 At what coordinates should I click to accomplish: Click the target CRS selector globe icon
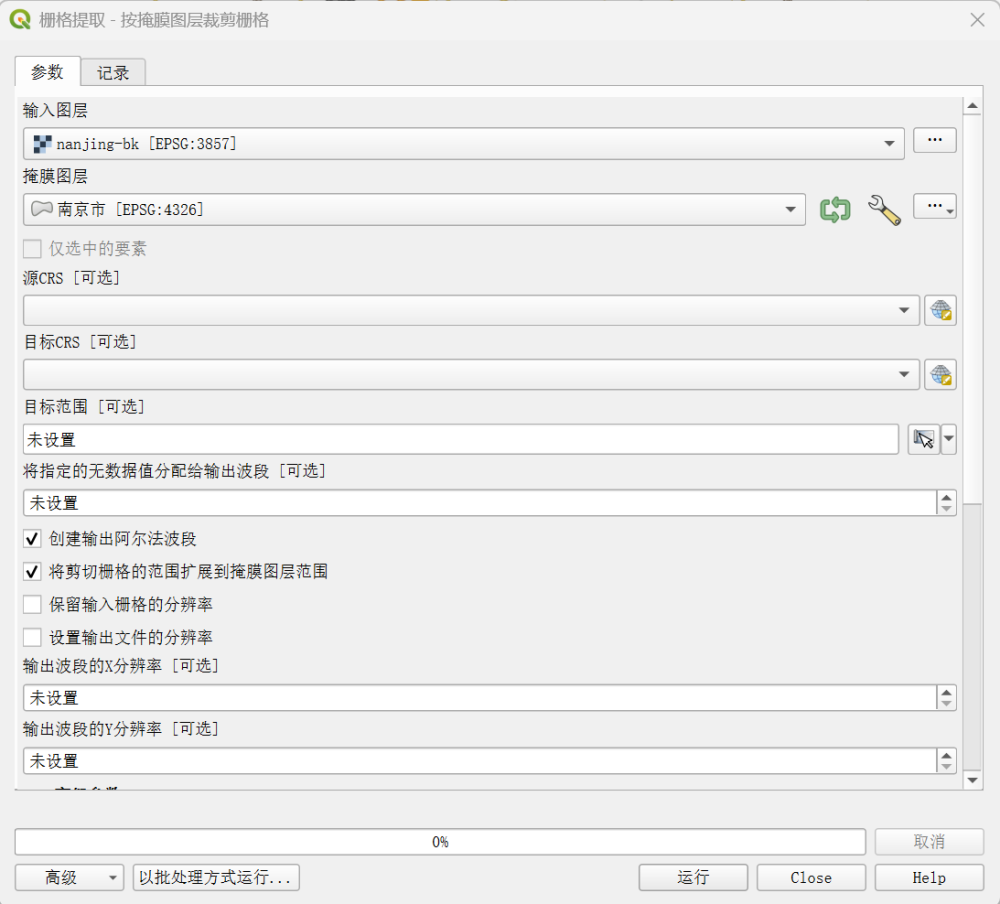[x=940, y=375]
